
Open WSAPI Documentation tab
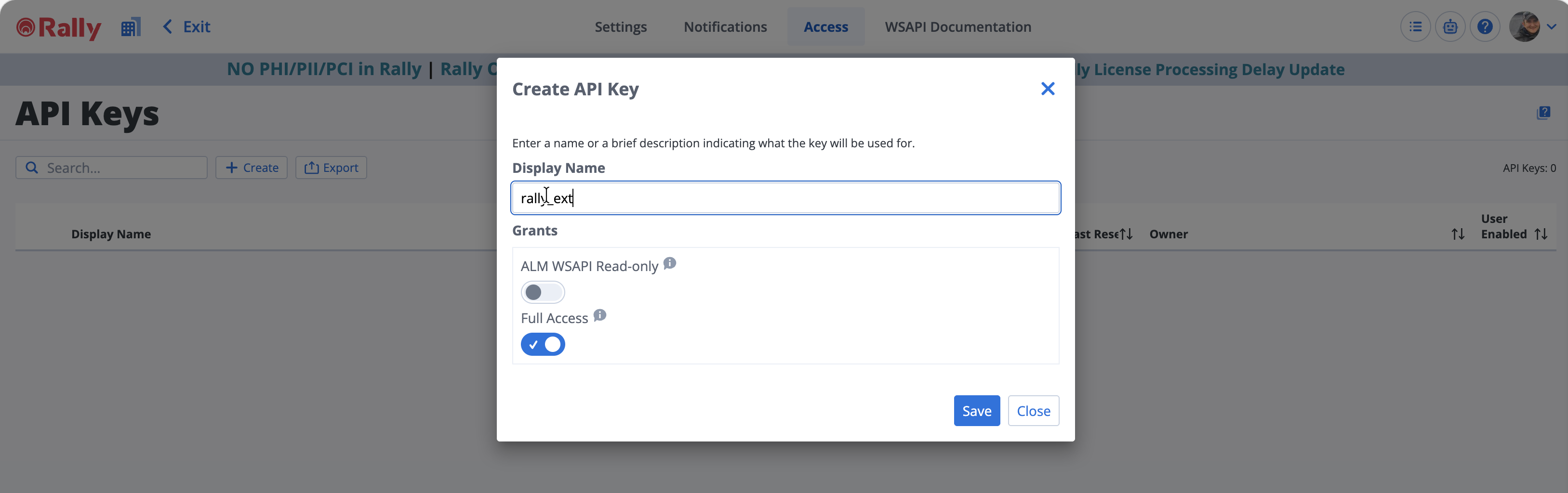[957, 27]
